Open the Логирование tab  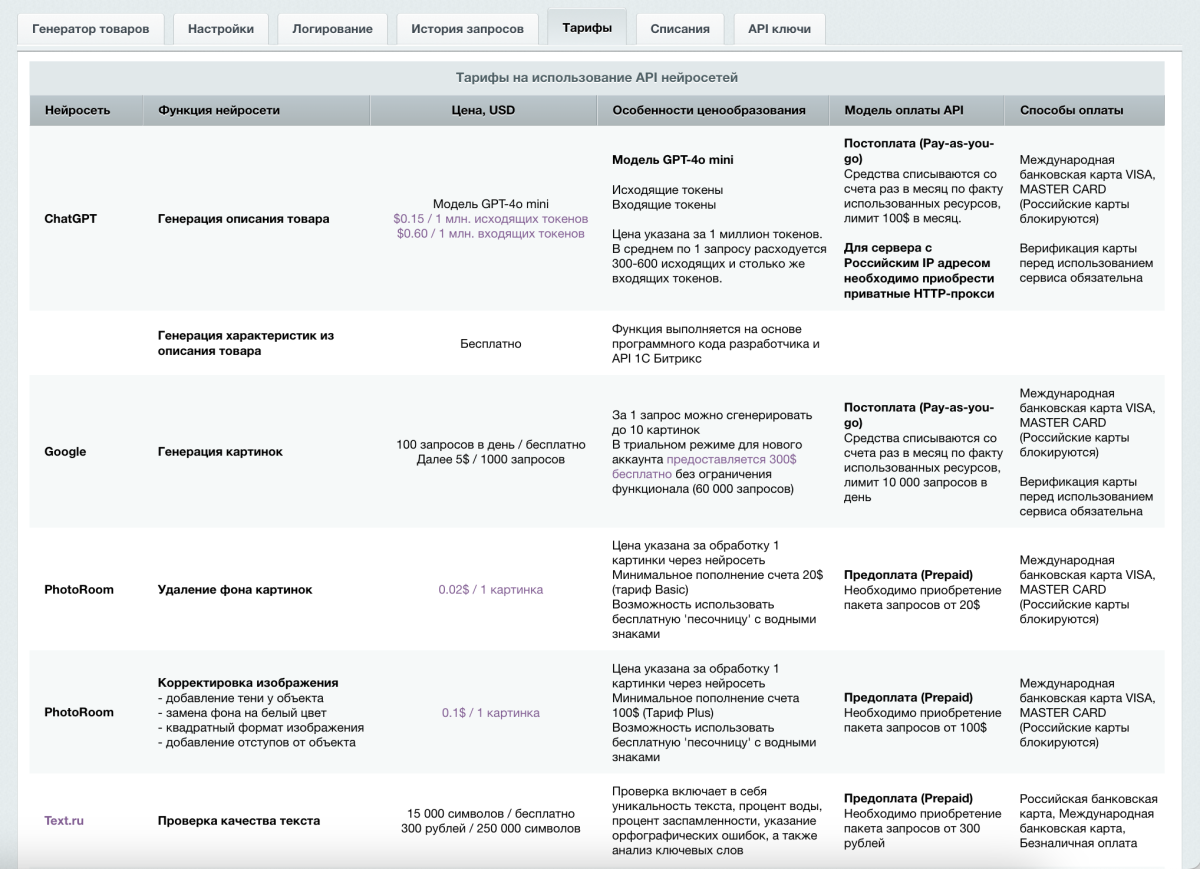point(332,29)
